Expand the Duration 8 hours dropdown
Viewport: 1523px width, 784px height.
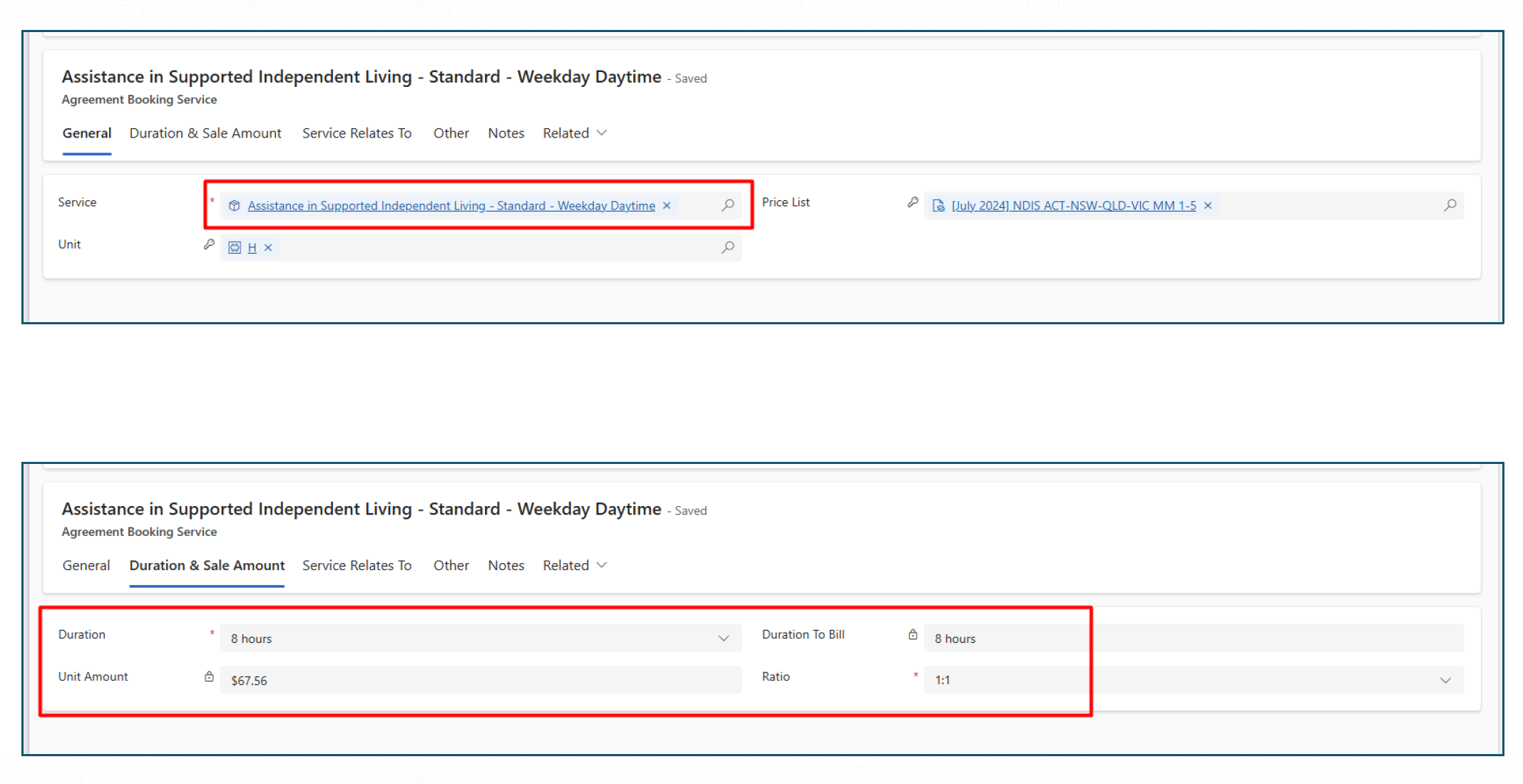[x=723, y=639]
